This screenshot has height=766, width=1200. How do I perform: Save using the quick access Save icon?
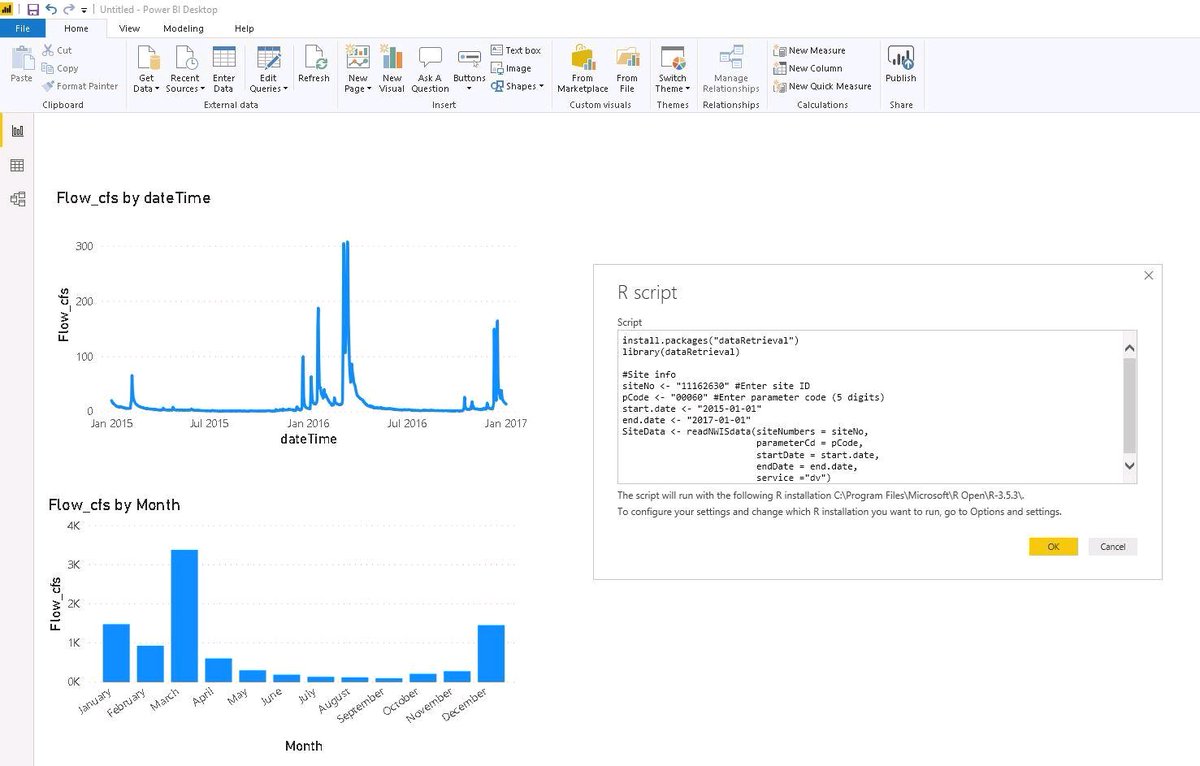34,9
